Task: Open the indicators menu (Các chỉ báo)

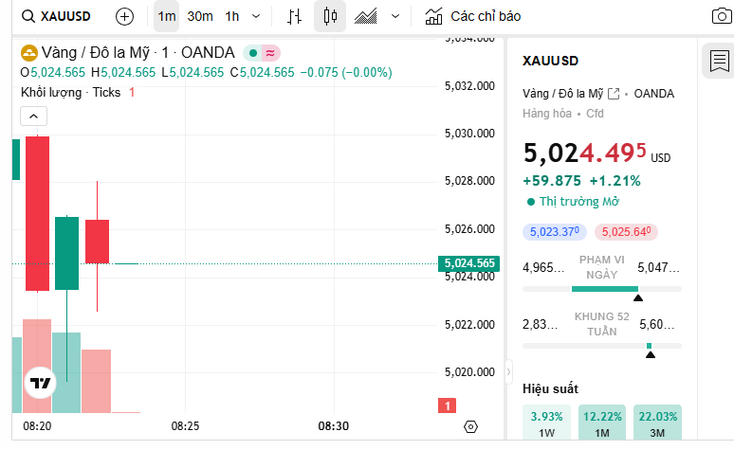Action: point(472,16)
